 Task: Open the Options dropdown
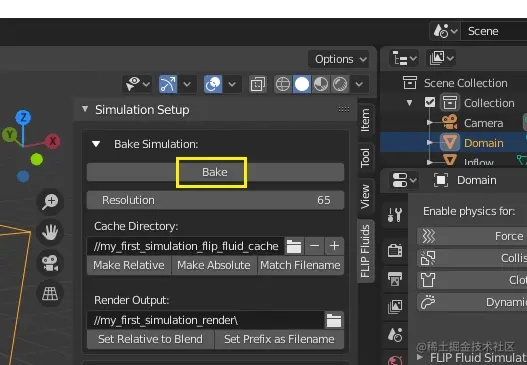pyautogui.click(x=339, y=59)
